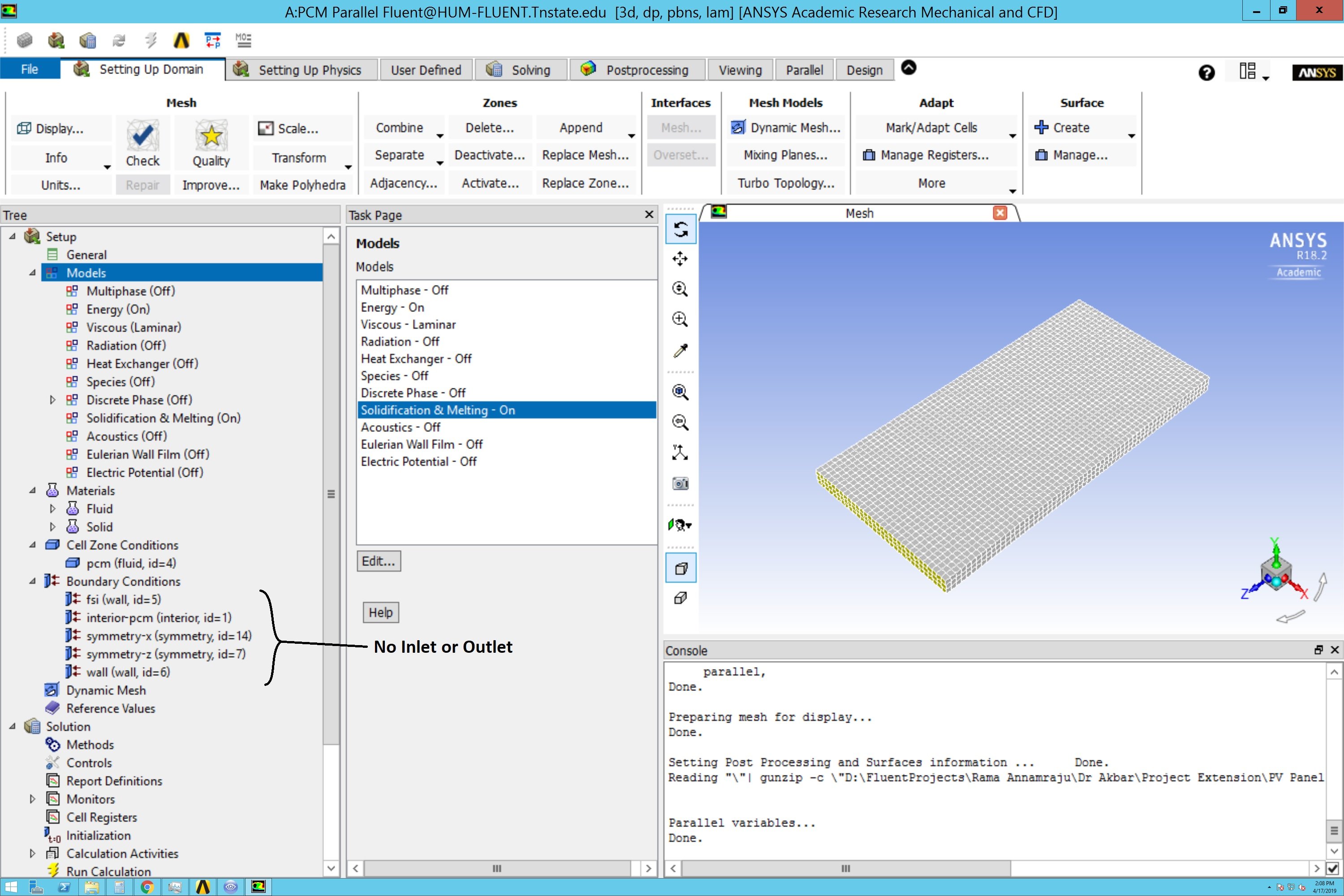Image resolution: width=1344 pixels, height=896 pixels.
Task: Click the Last View magnifier icon
Action: (x=680, y=422)
